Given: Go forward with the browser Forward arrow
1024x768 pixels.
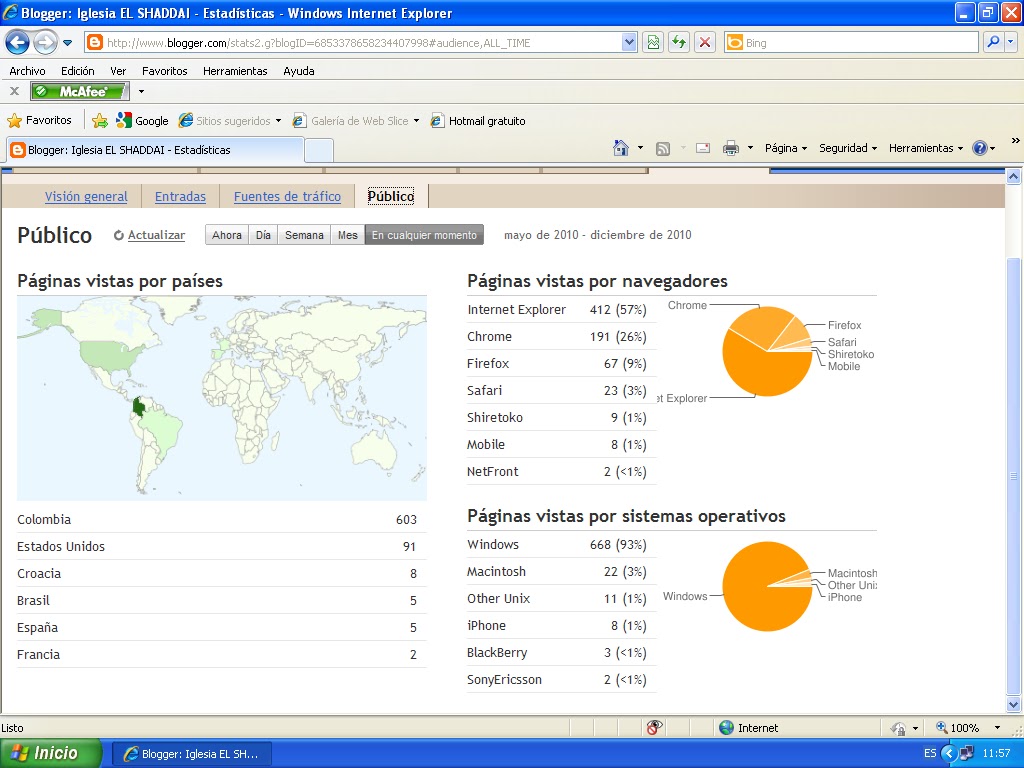Looking at the screenshot, I should click(x=45, y=43).
